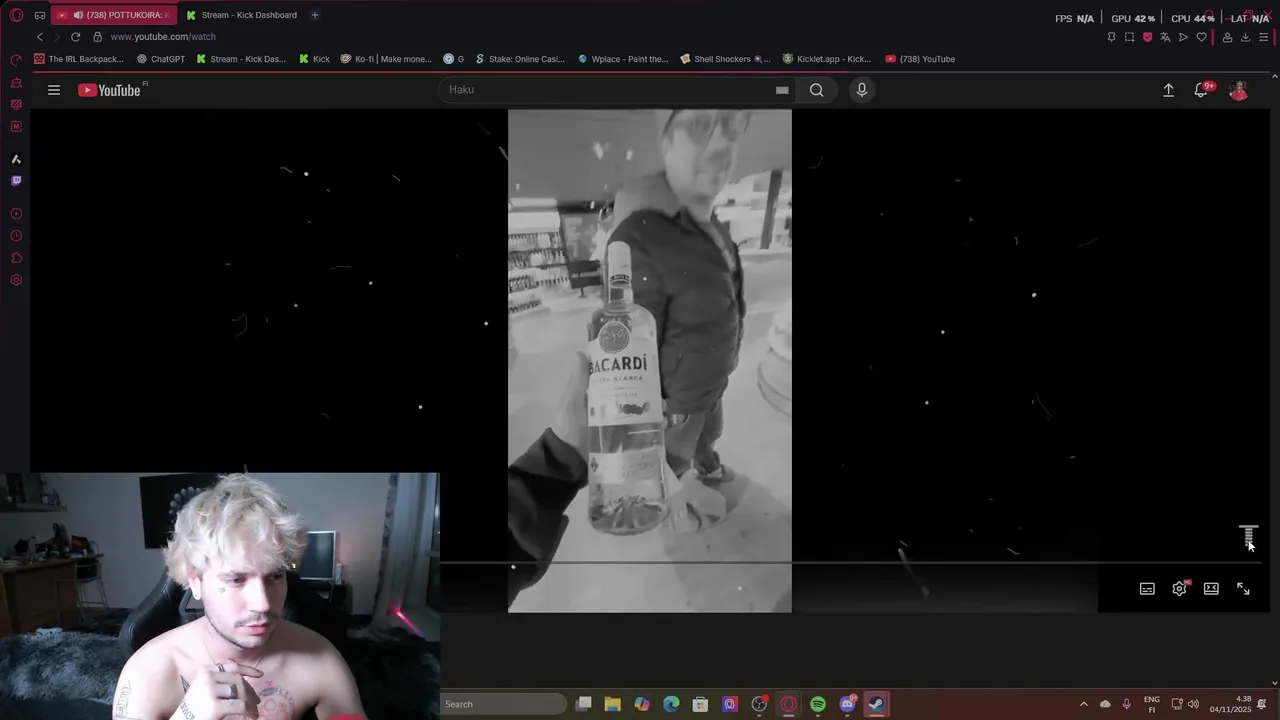Open on-screen keyboard icon in search box
The height and width of the screenshot is (720, 1280).
(x=782, y=90)
